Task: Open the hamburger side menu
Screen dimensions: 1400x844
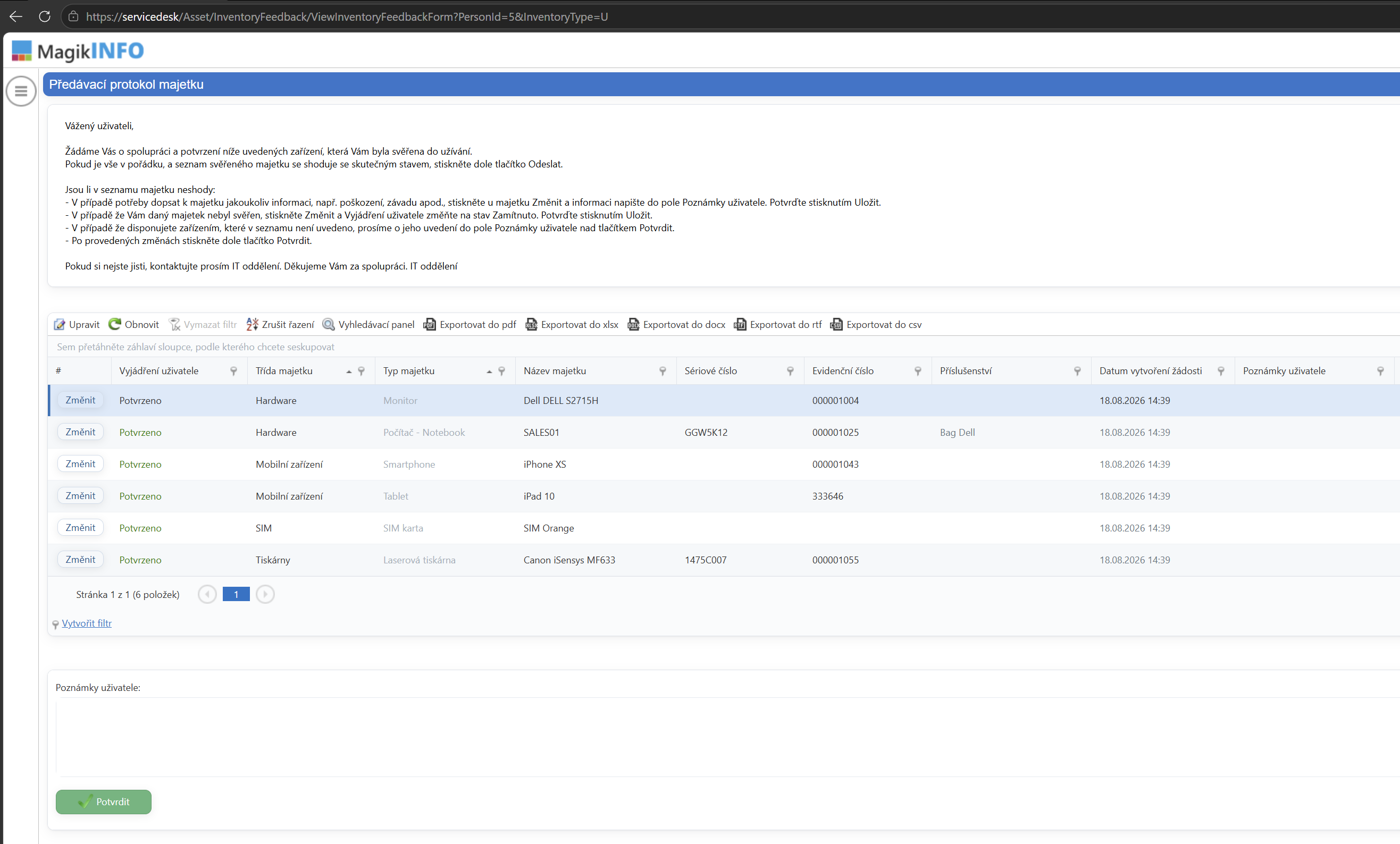Action: point(21,91)
